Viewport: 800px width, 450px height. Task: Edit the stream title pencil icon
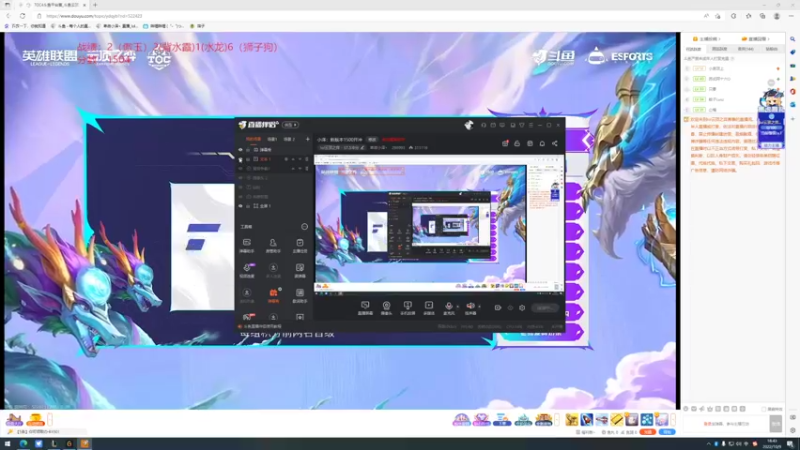[x=363, y=147]
